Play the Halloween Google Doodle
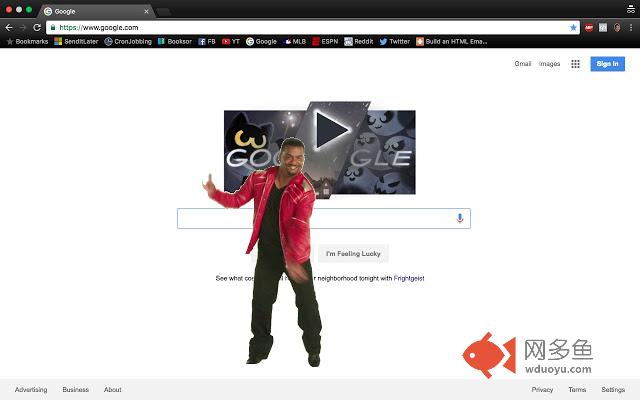 pos(332,128)
